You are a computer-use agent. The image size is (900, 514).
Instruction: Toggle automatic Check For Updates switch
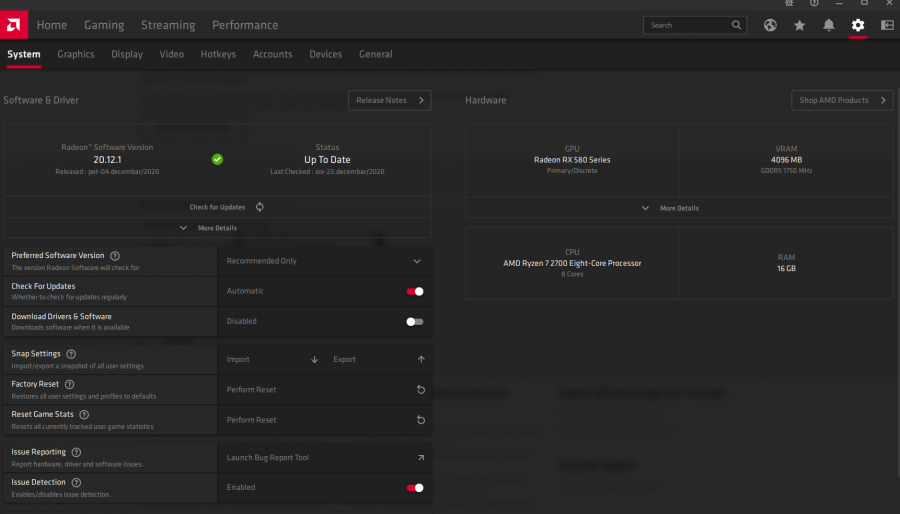415,291
